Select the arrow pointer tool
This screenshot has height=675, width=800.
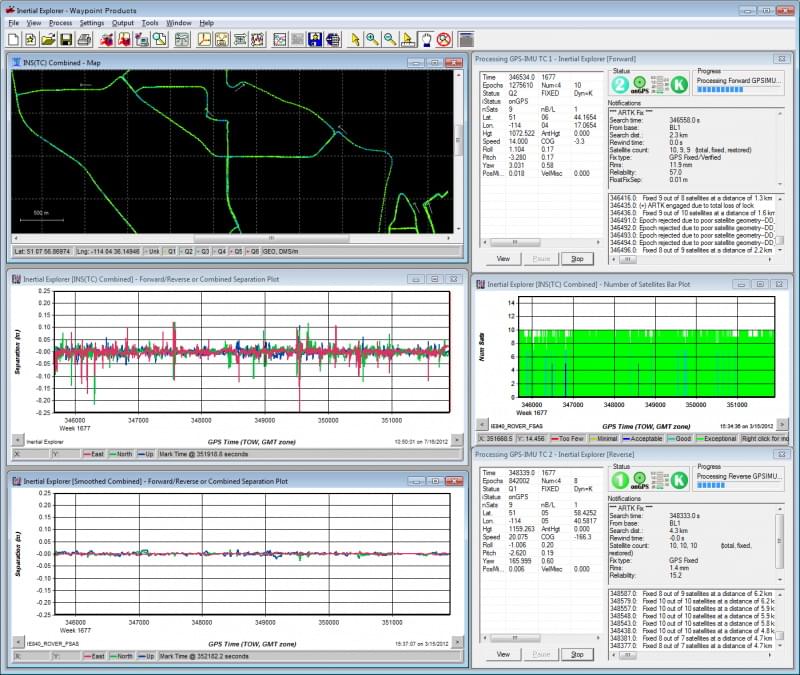coord(356,38)
